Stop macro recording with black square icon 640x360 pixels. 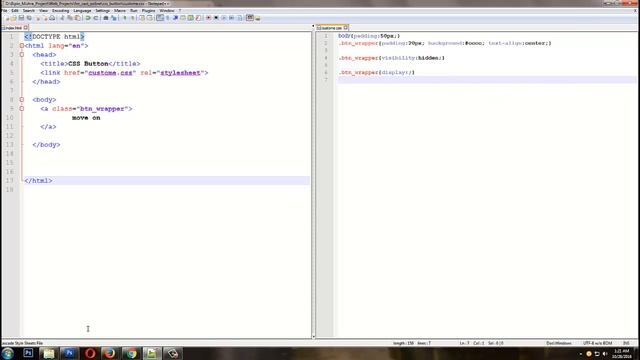pyautogui.click(x=216, y=18)
